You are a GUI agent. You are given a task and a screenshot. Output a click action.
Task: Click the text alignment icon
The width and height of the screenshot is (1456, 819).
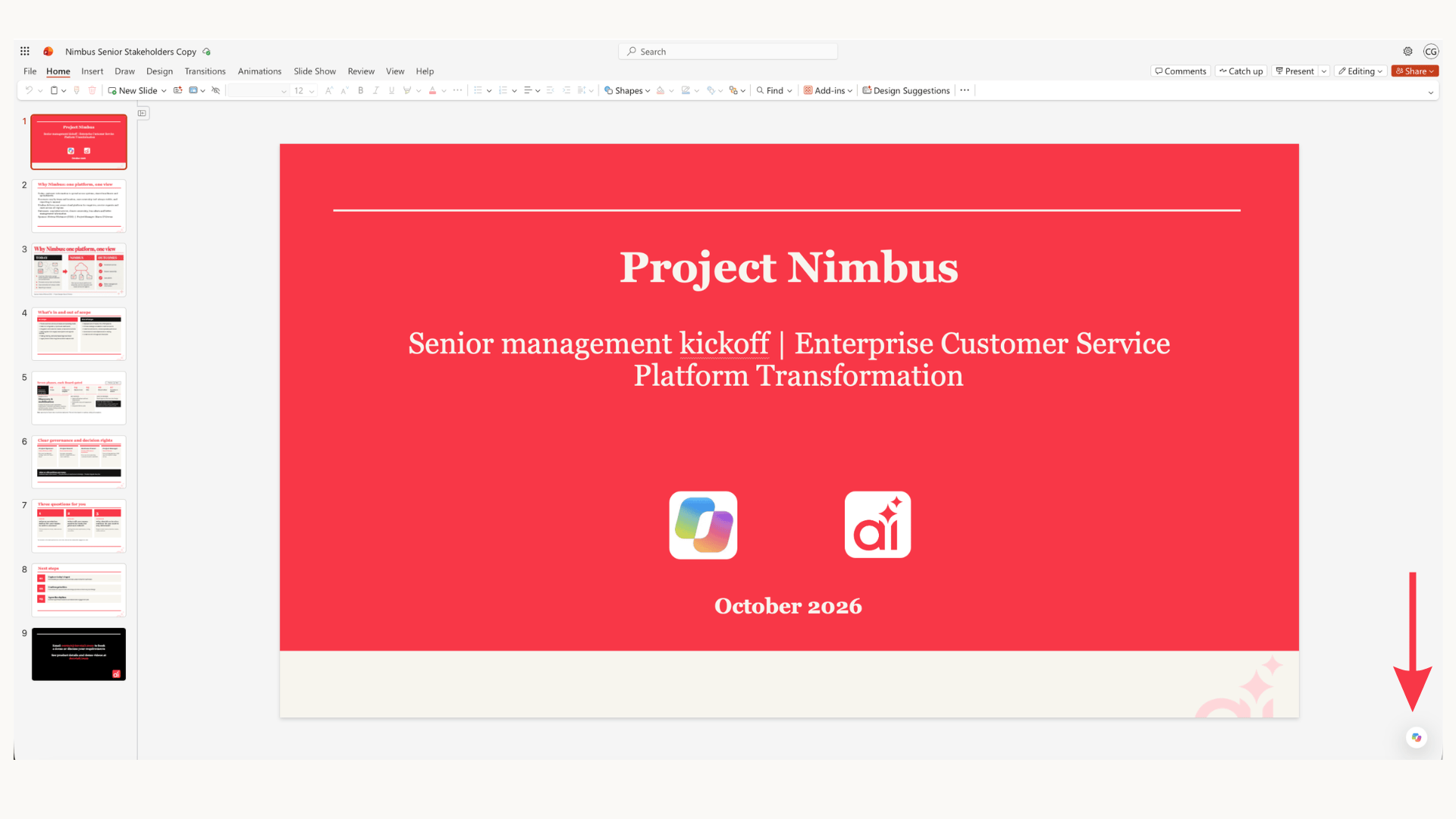528,90
